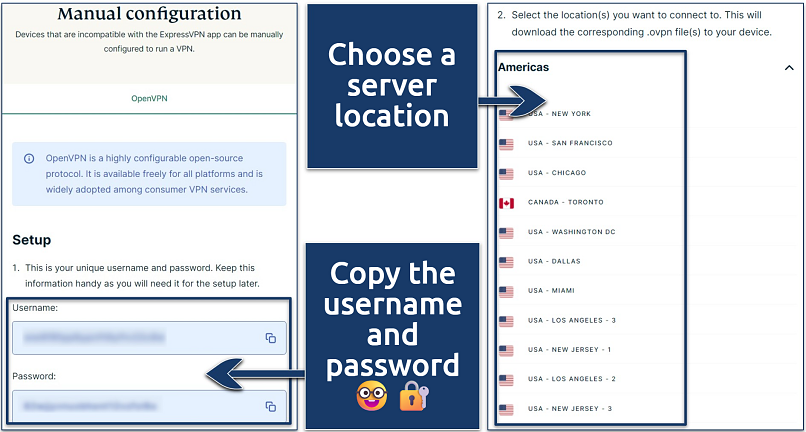Open the OpenVPN tab

[x=149, y=99]
